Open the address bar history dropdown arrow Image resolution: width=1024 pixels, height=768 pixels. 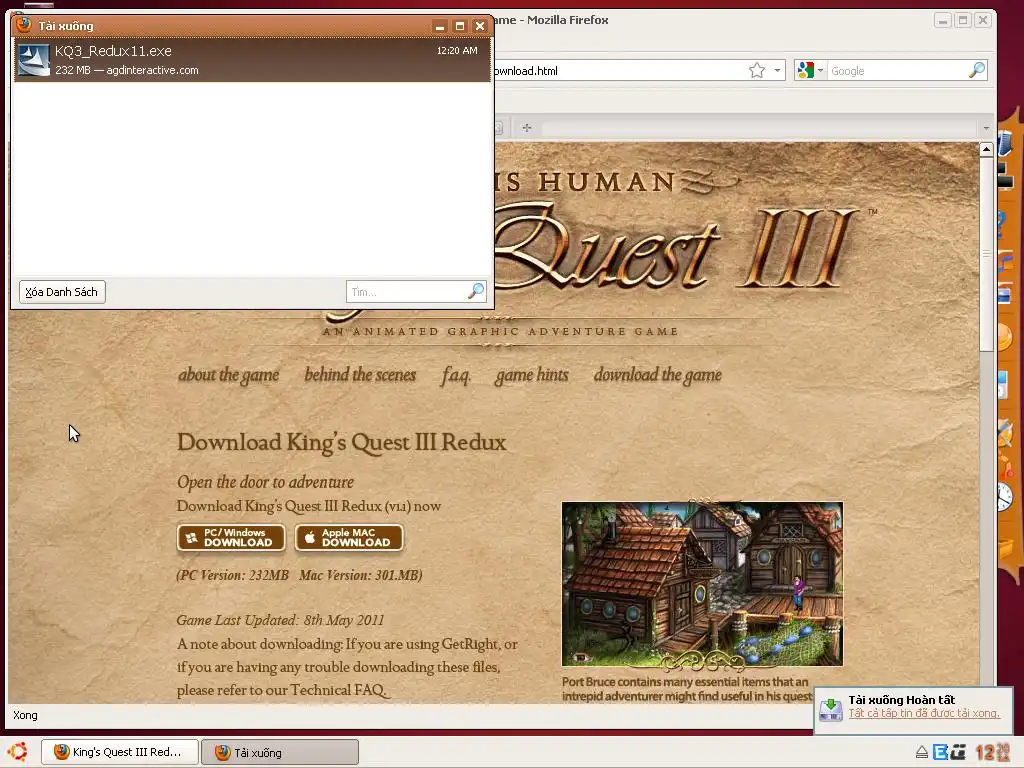click(x=777, y=71)
